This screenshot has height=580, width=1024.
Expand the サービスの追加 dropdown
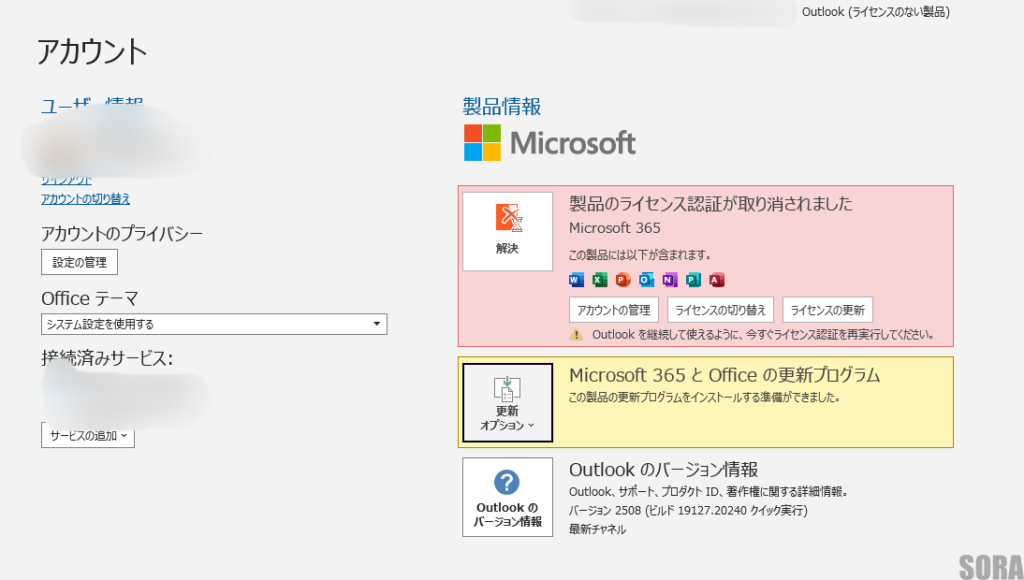[88, 436]
